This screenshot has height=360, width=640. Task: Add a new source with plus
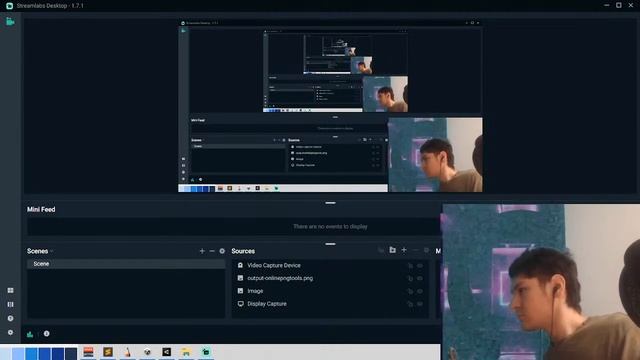click(x=404, y=250)
